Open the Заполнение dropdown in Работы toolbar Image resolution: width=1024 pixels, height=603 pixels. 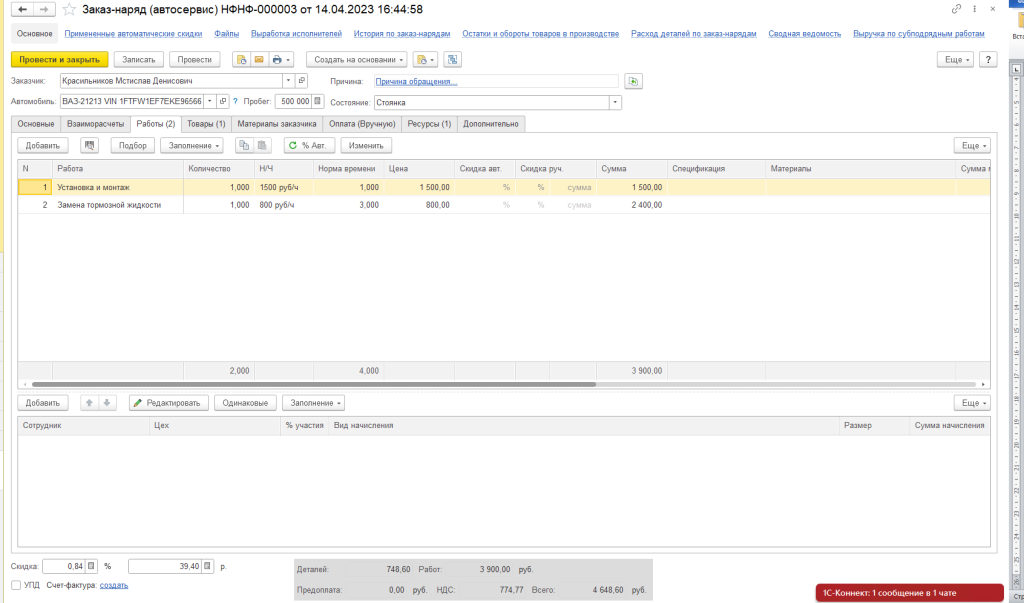pos(191,146)
